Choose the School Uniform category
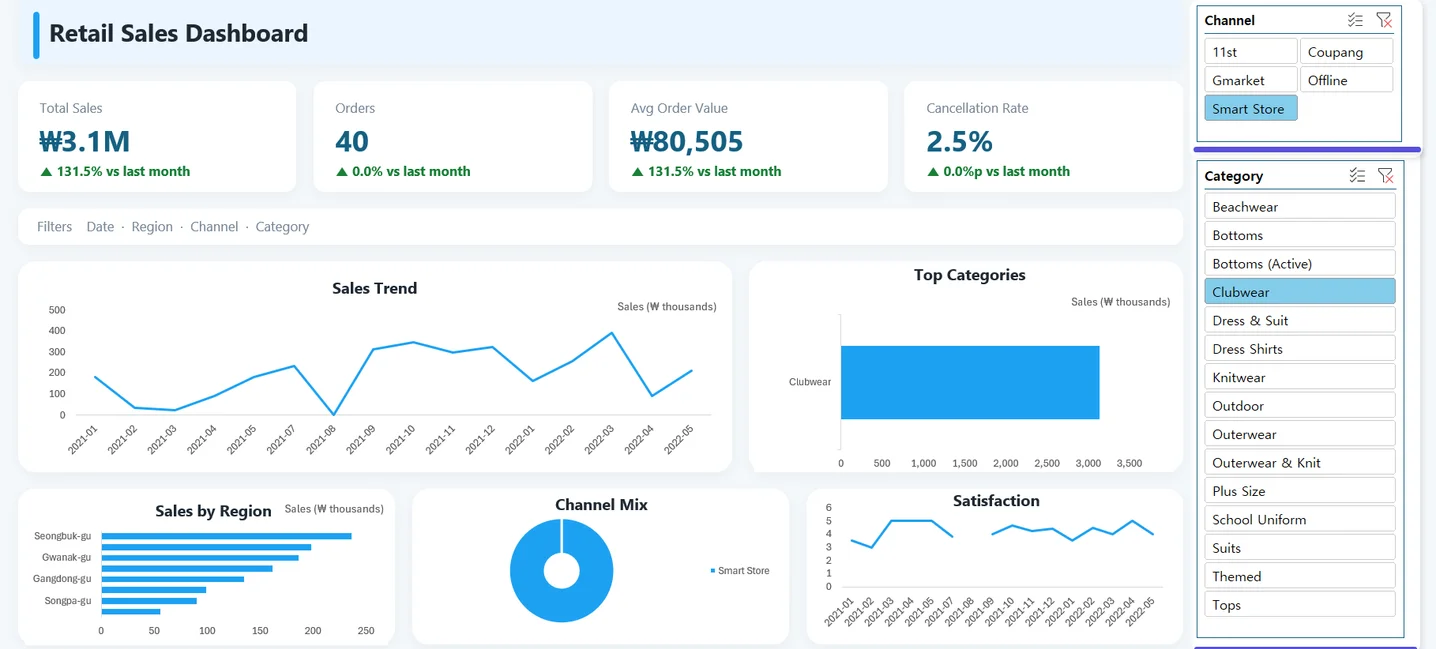The width and height of the screenshot is (1436, 649). pyautogui.click(x=1300, y=519)
